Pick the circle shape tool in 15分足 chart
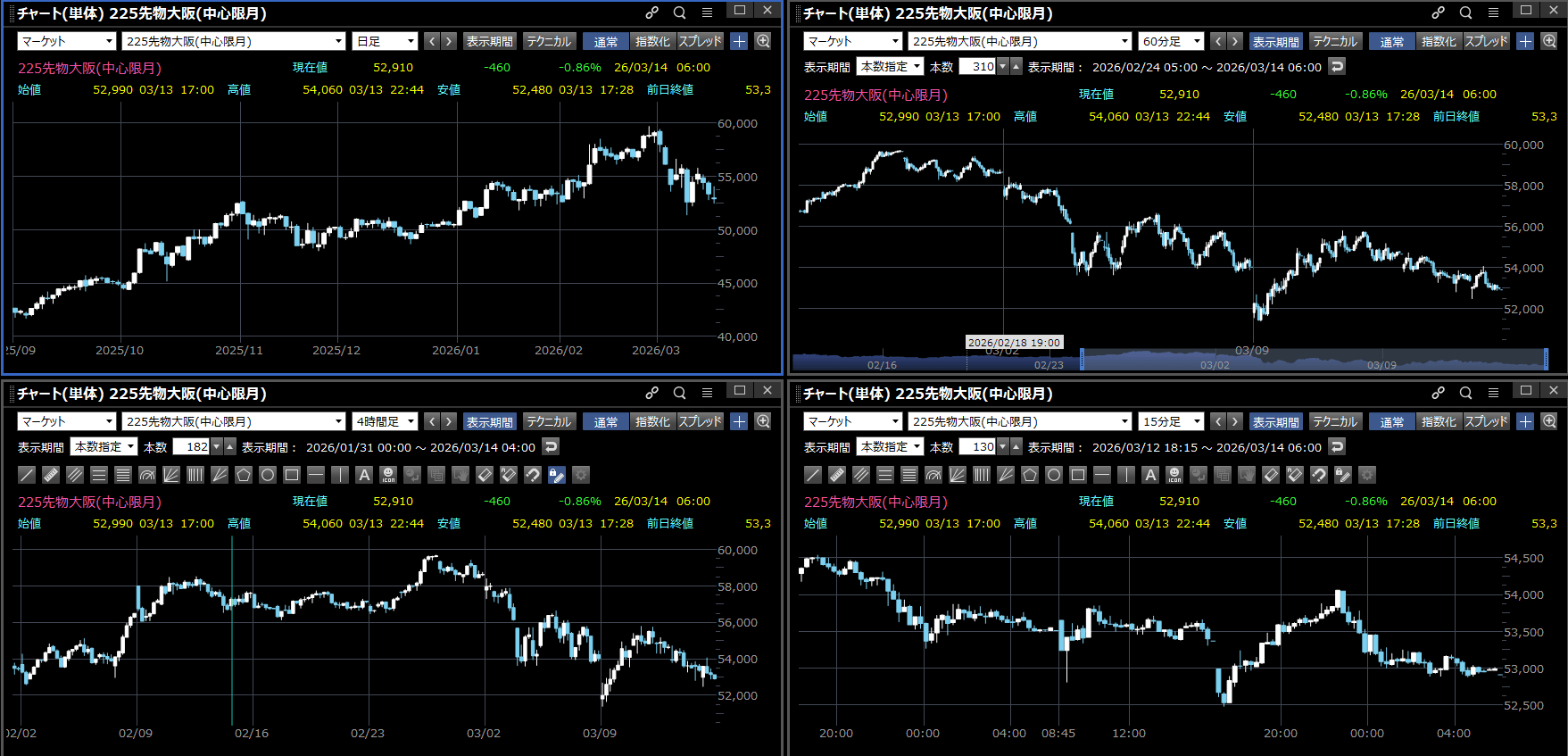Viewport: 1568px width, 756px height. tap(1054, 475)
